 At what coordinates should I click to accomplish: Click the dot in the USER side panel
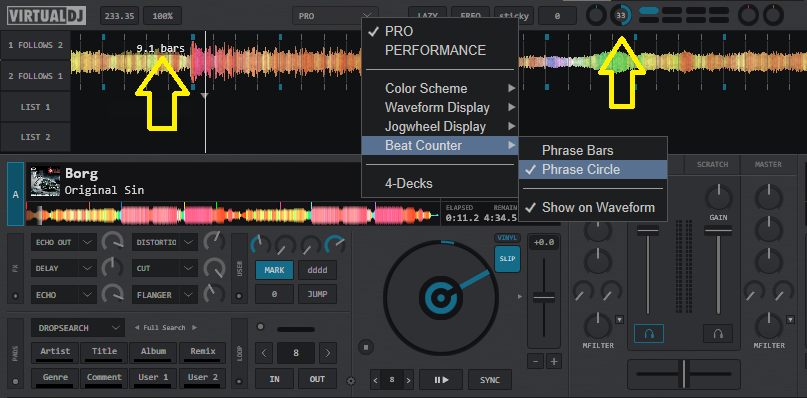pos(239,296)
